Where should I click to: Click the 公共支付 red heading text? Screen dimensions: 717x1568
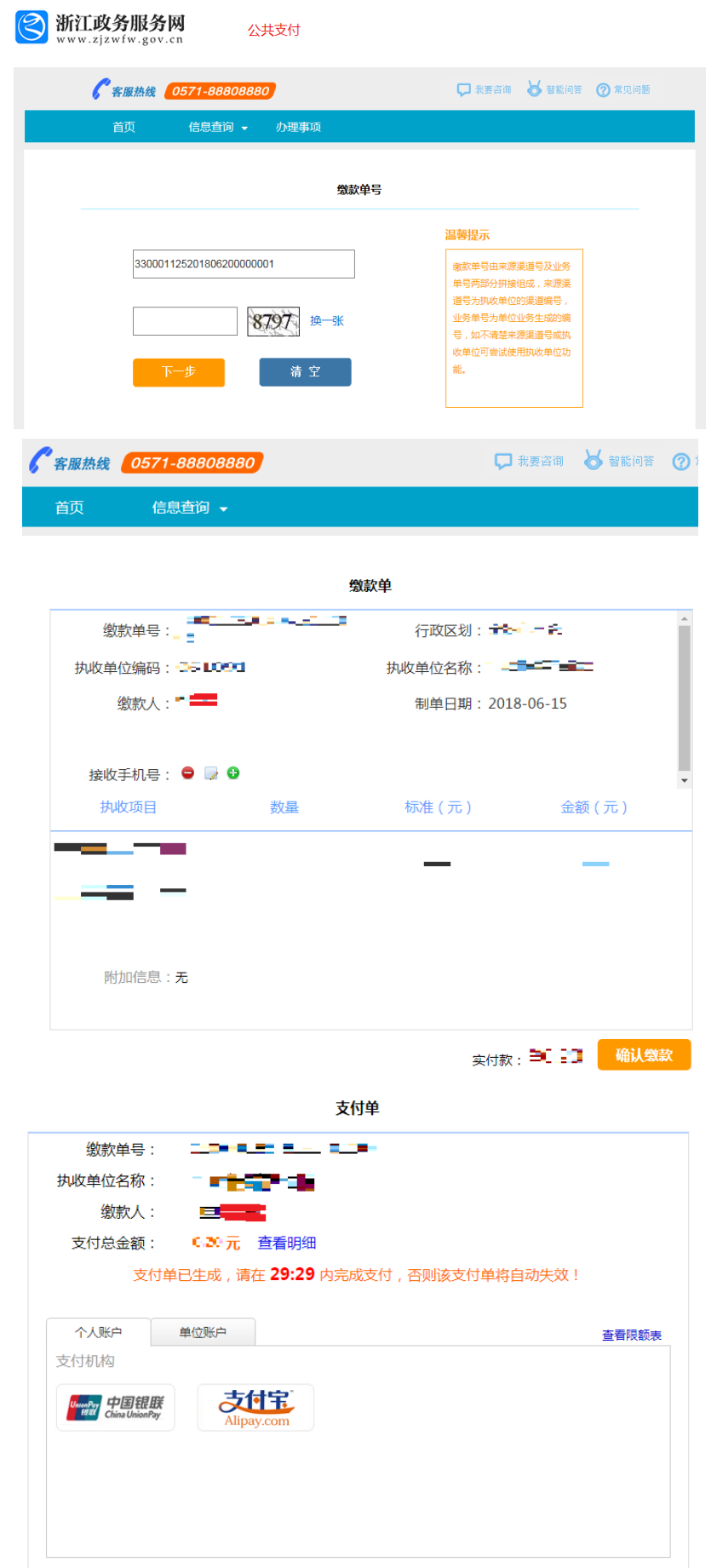pos(274,30)
